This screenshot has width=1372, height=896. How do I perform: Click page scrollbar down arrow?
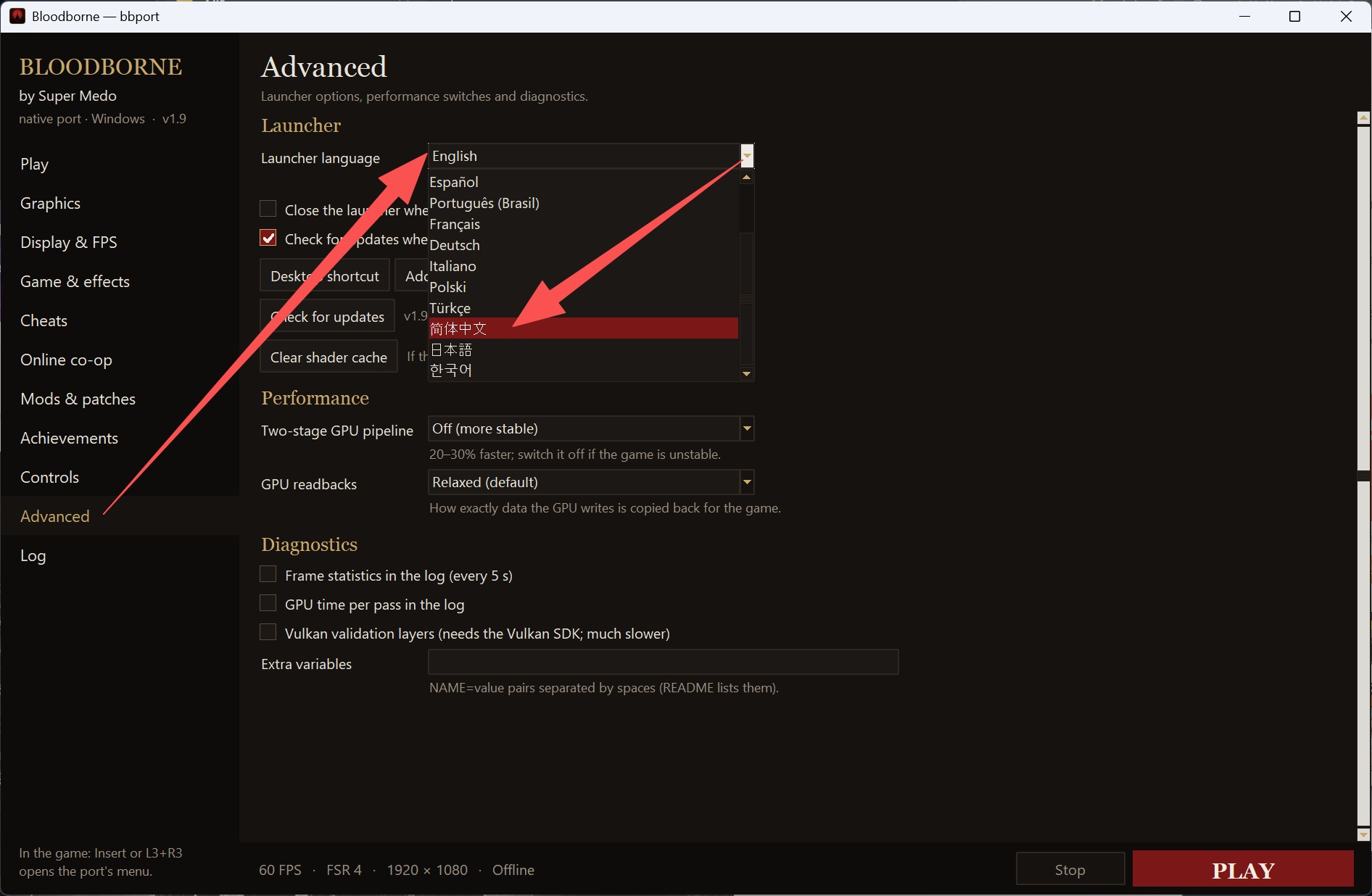[1363, 834]
